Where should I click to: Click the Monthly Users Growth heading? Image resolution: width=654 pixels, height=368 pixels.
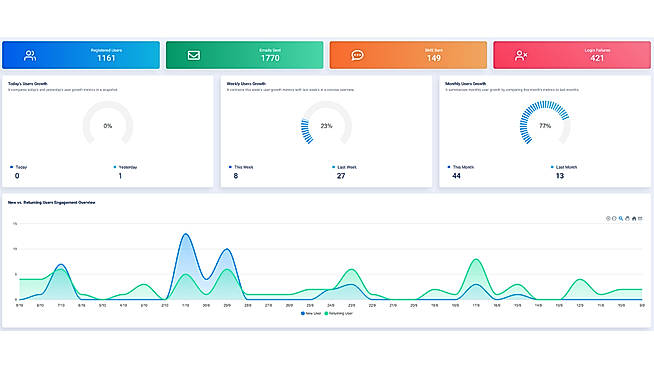465,84
